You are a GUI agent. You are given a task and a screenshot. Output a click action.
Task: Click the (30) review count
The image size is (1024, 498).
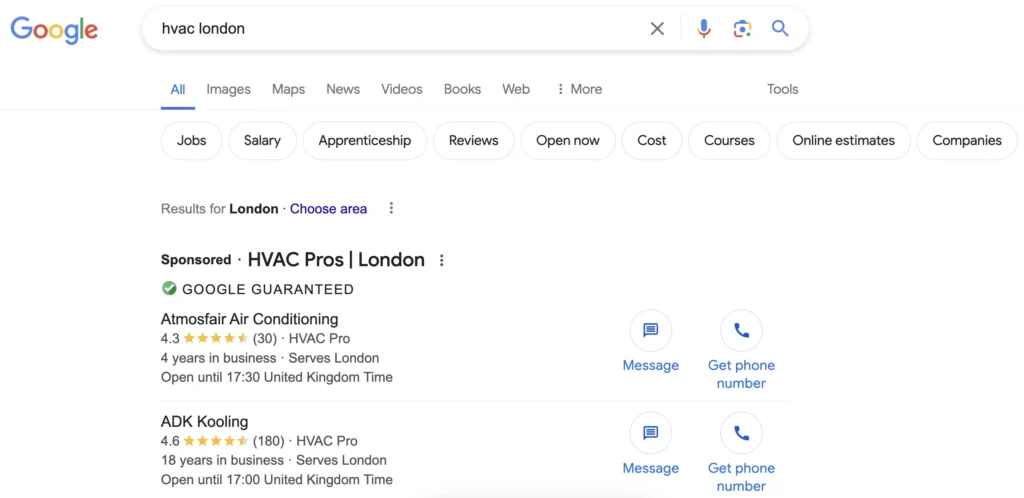coord(265,339)
